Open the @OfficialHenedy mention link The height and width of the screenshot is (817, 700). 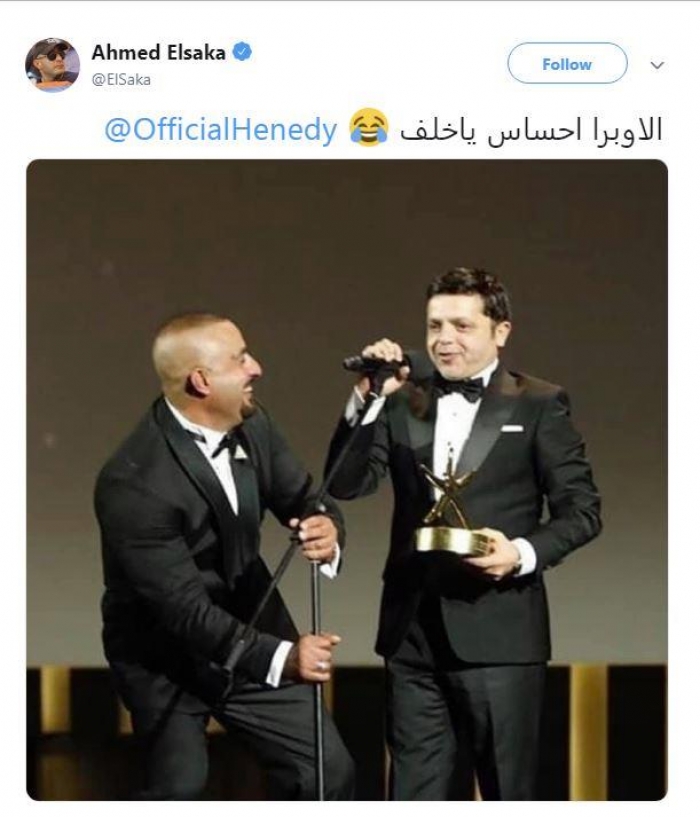[220, 129]
